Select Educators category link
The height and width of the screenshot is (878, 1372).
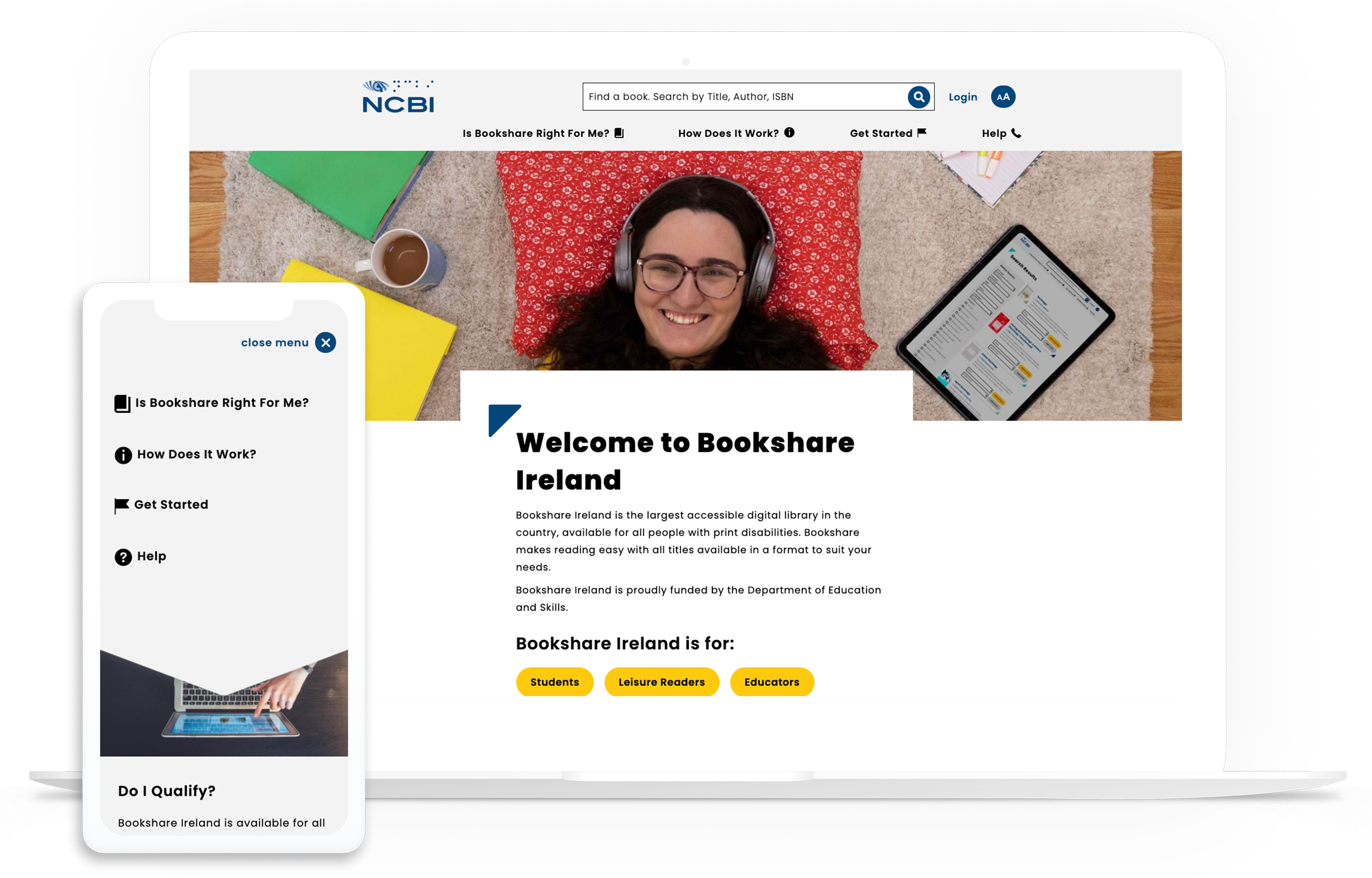coord(772,681)
